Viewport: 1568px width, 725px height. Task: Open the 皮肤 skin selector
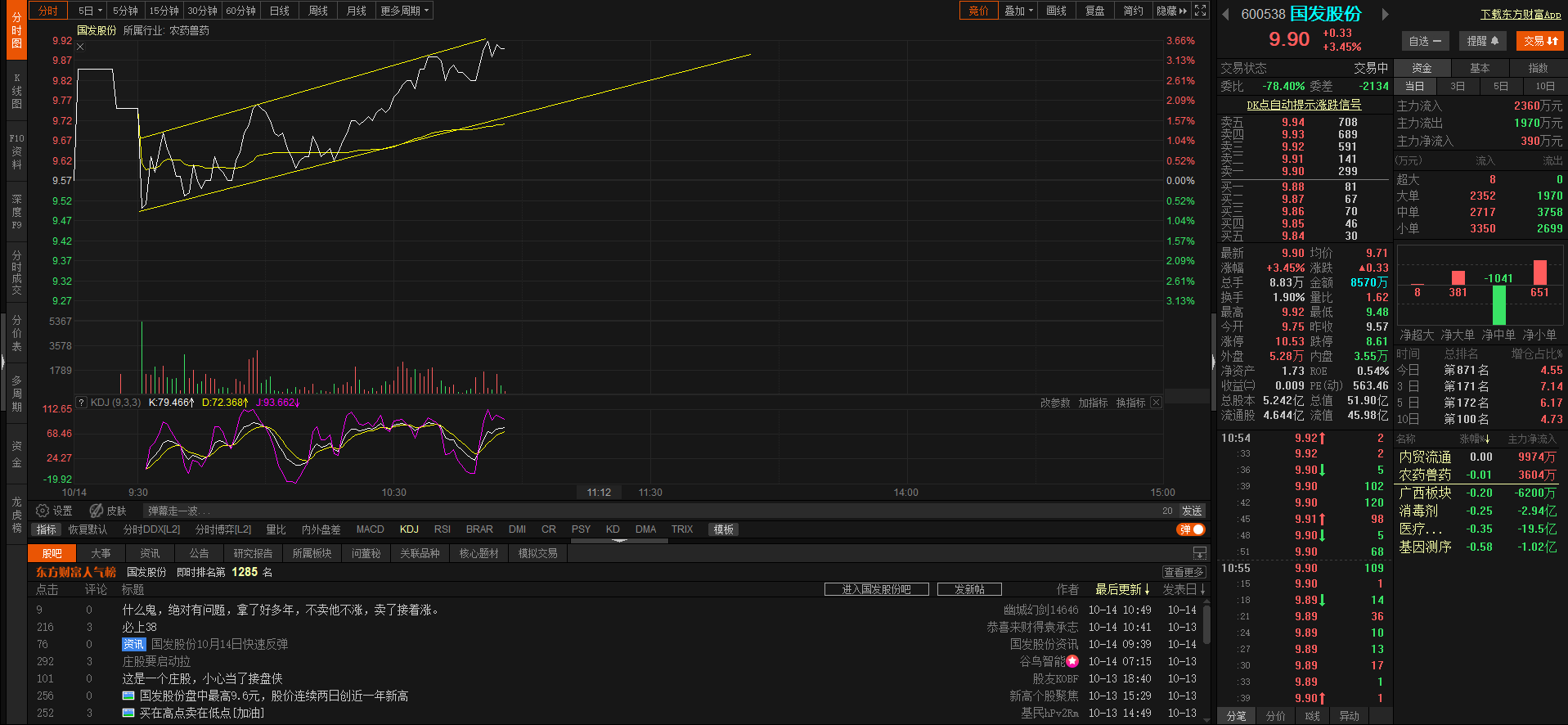pyautogui.click(x=108, y=511)
